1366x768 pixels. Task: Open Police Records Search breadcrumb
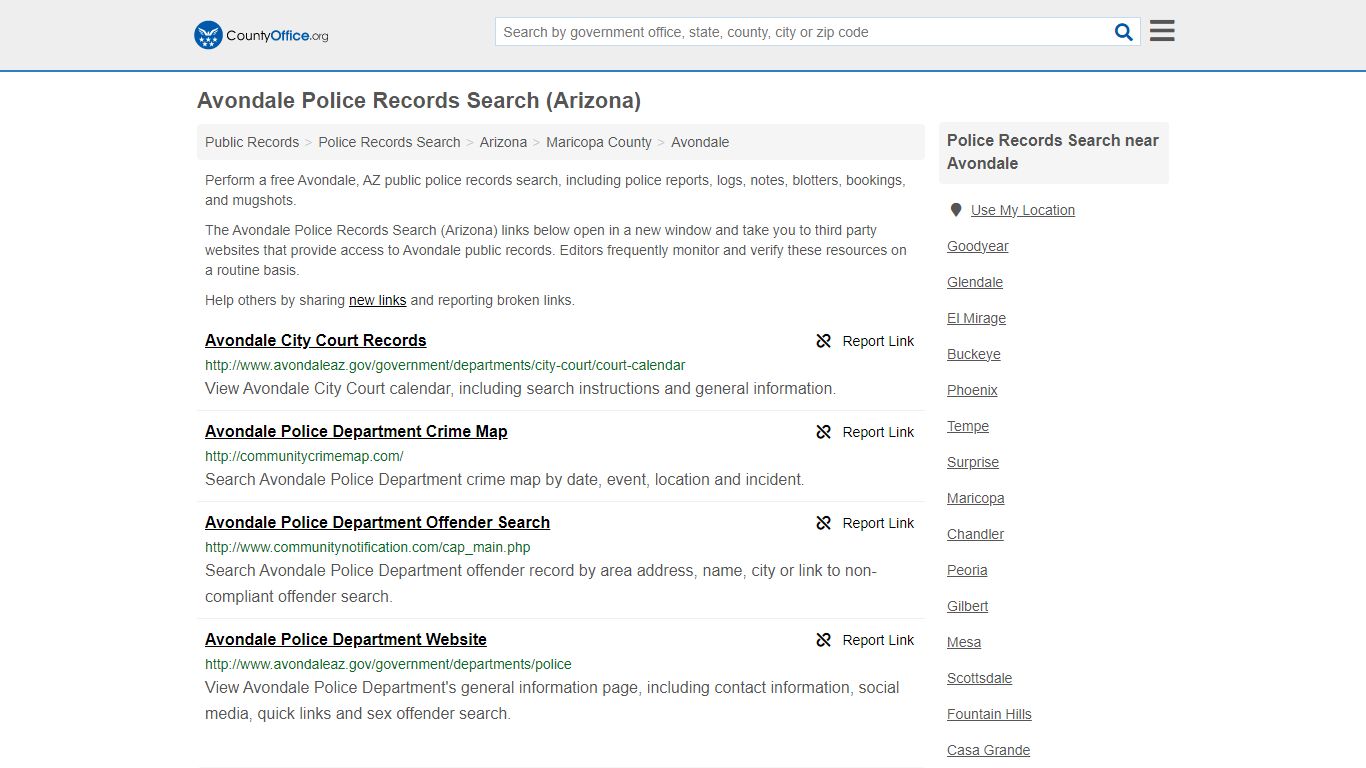389,142
